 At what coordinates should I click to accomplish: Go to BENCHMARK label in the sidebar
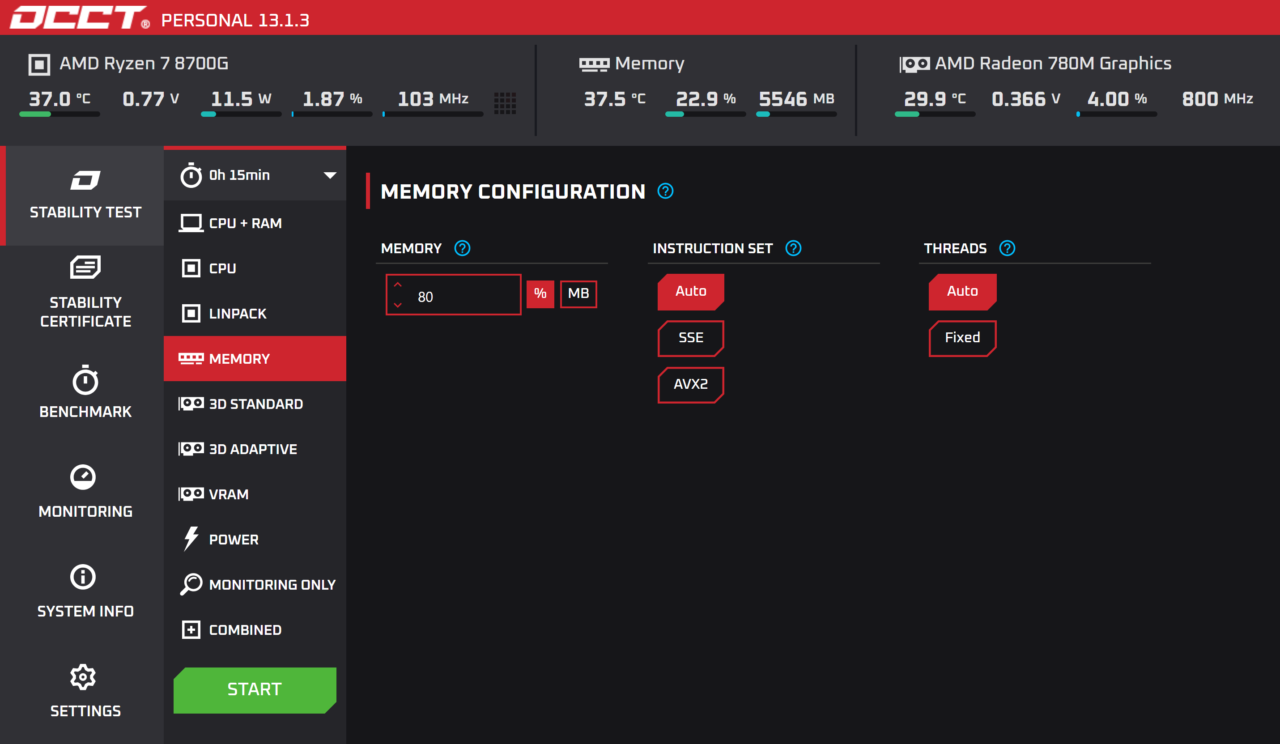[x=85, y=412]
